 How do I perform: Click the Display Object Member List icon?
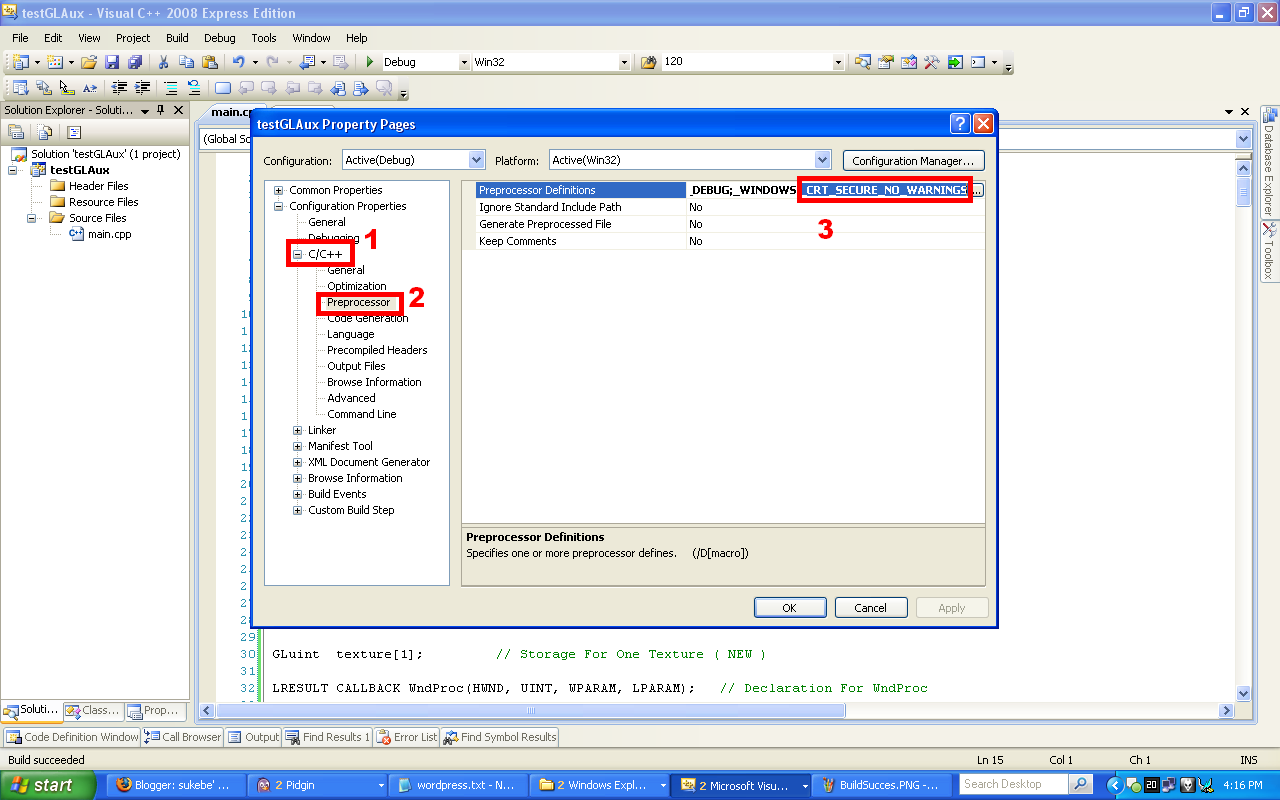point(20,88)
